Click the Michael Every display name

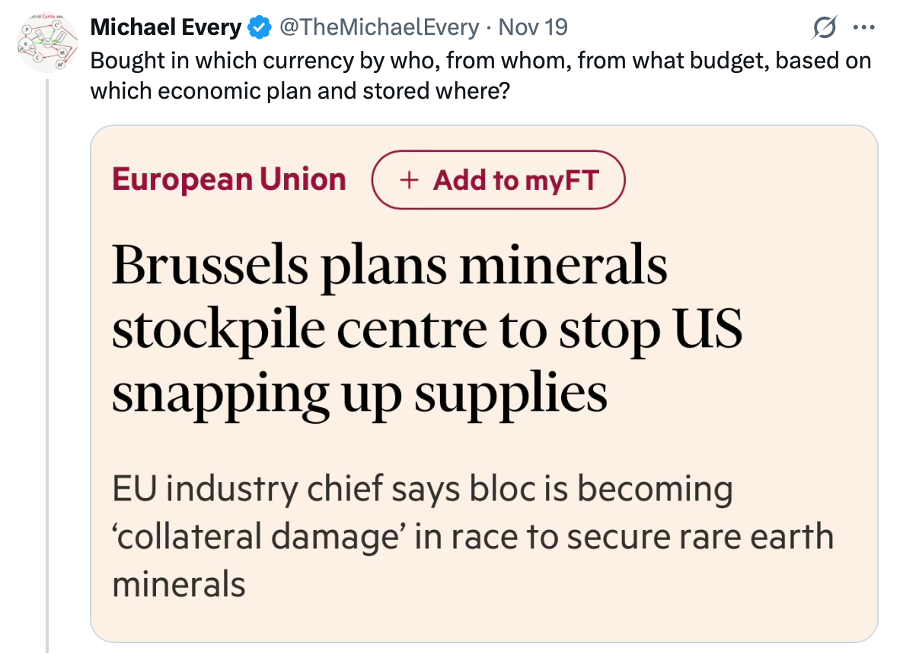tap(165, 27)
